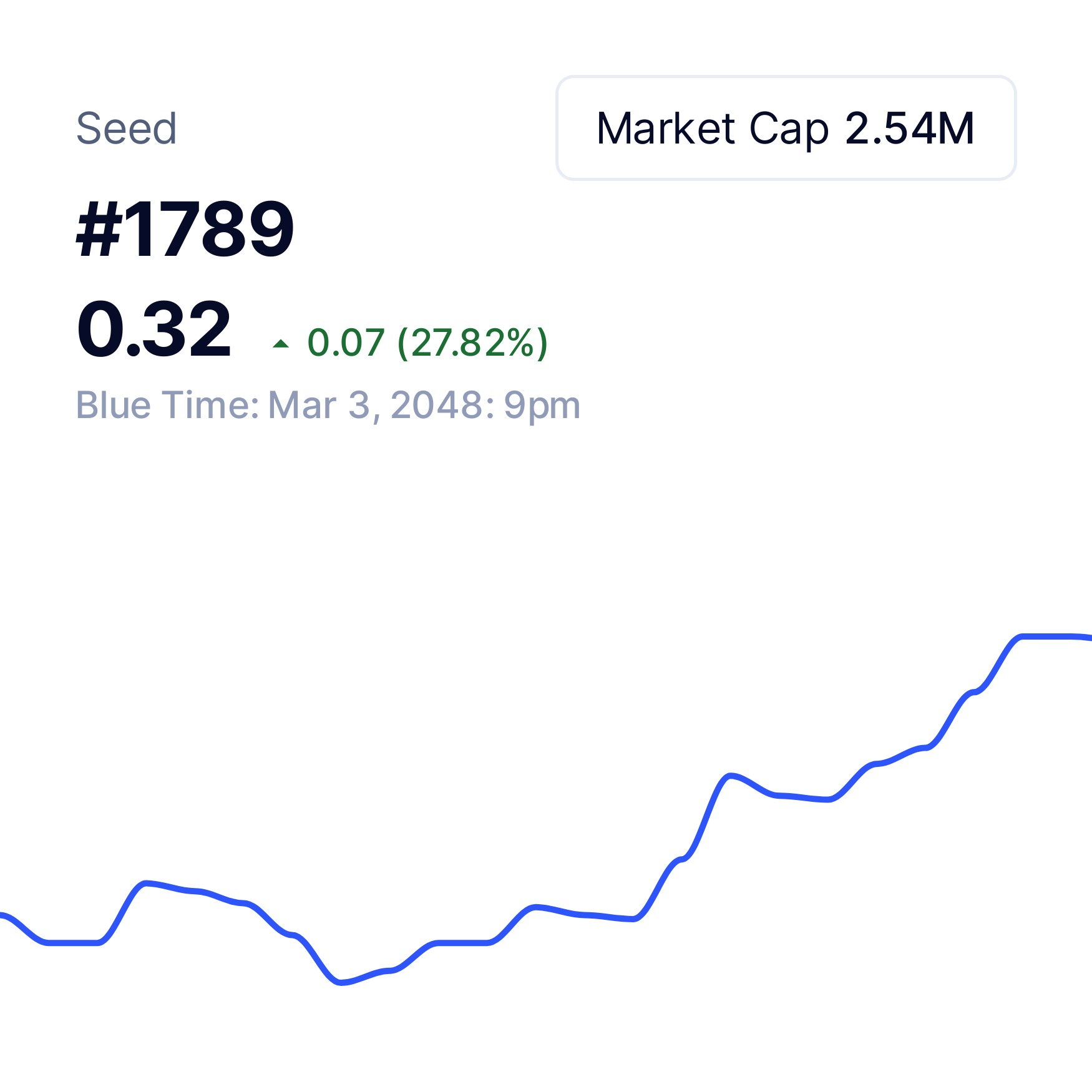Click the words Market Cap in the box

(713, 129)
